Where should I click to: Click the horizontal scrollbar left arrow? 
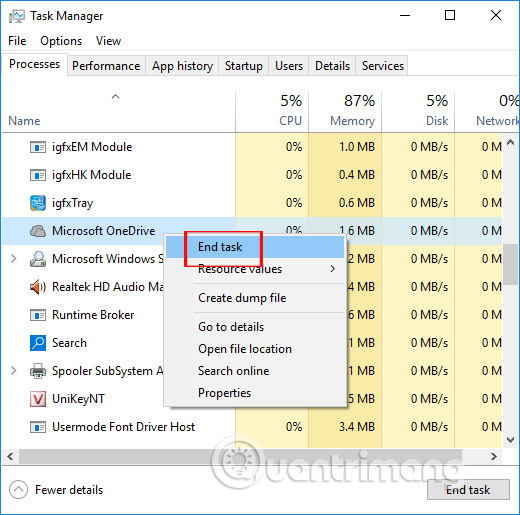10,456
